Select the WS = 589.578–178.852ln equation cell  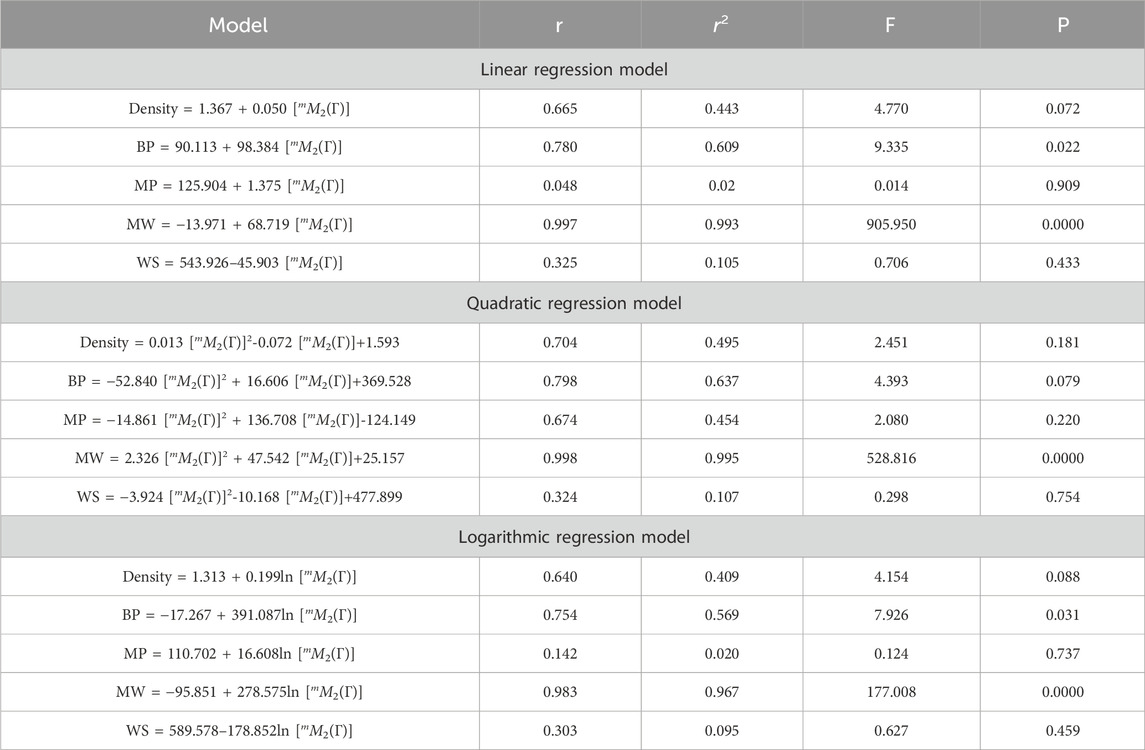point(239,731)
